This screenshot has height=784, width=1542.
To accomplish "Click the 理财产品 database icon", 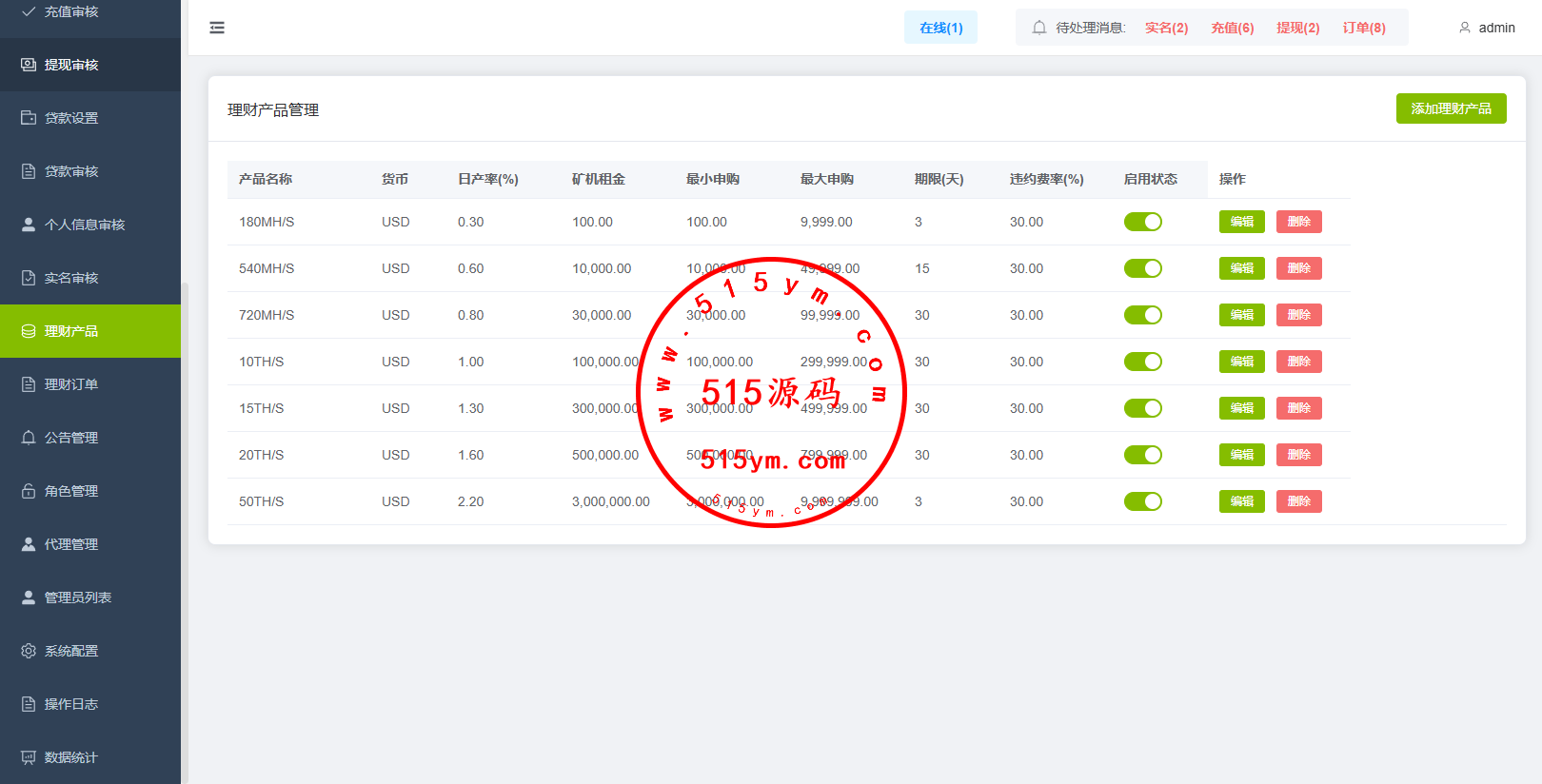I will coord(29,331).
